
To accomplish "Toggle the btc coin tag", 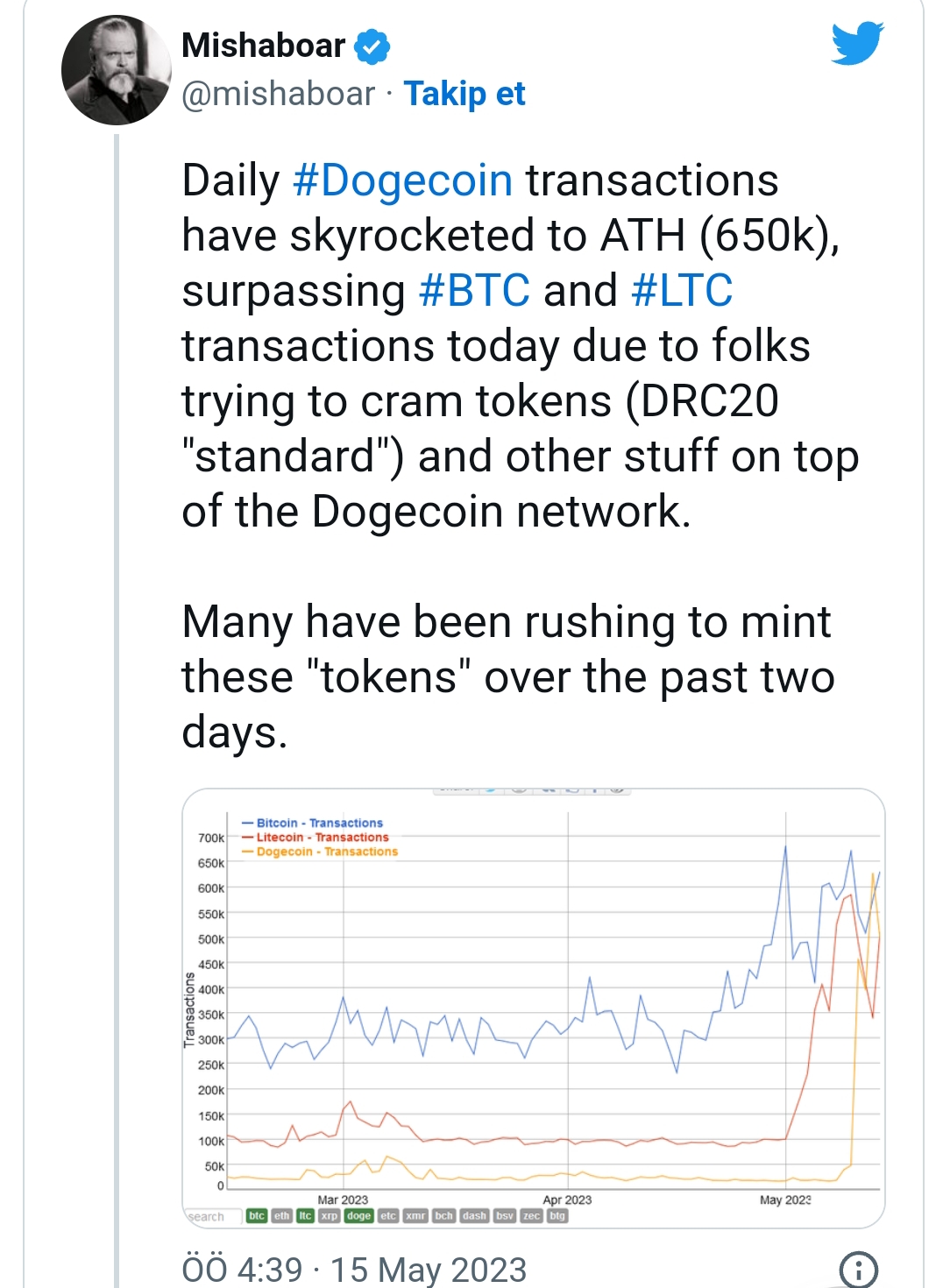I will pyautogui.click(x=257, y=1215).
